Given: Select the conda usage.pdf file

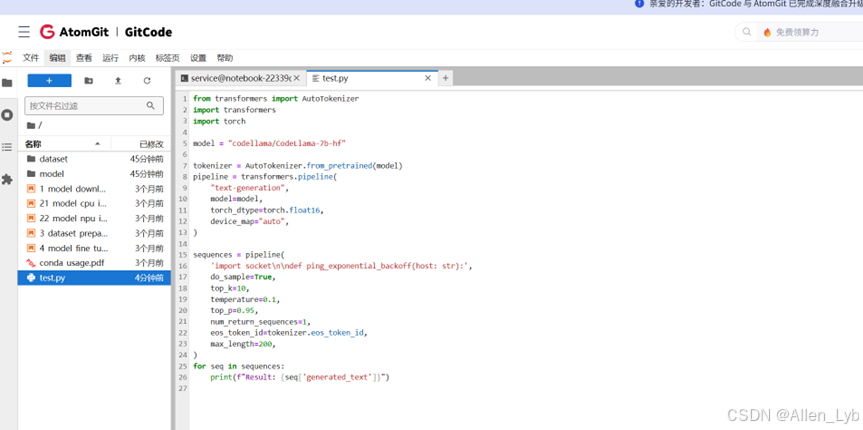Looking at the screenshot, I should 95,263.
